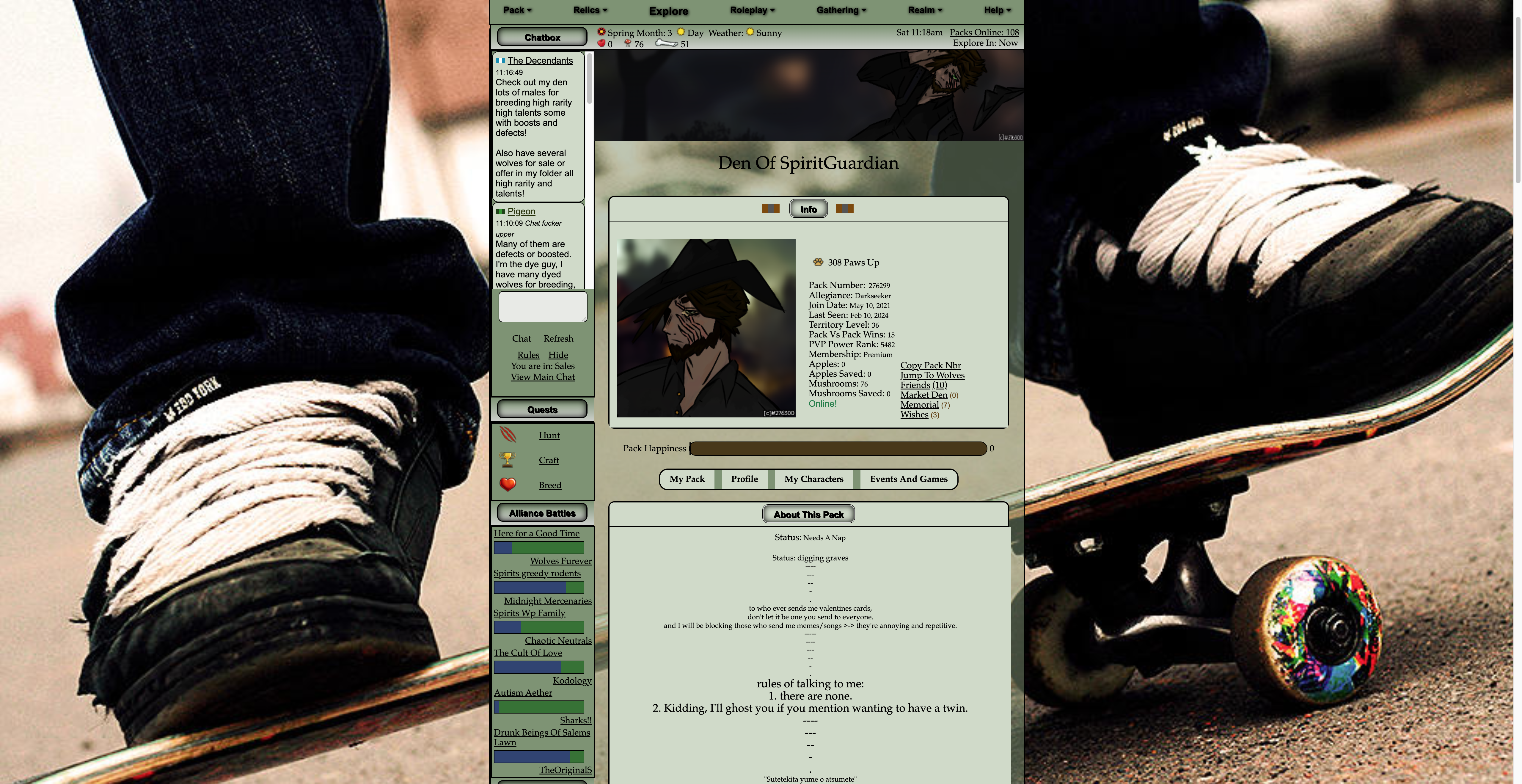The width and height of the screenshot is (1522, 784).
Task: Open Here for a Good Time alliance
Action: coord(536,533)
